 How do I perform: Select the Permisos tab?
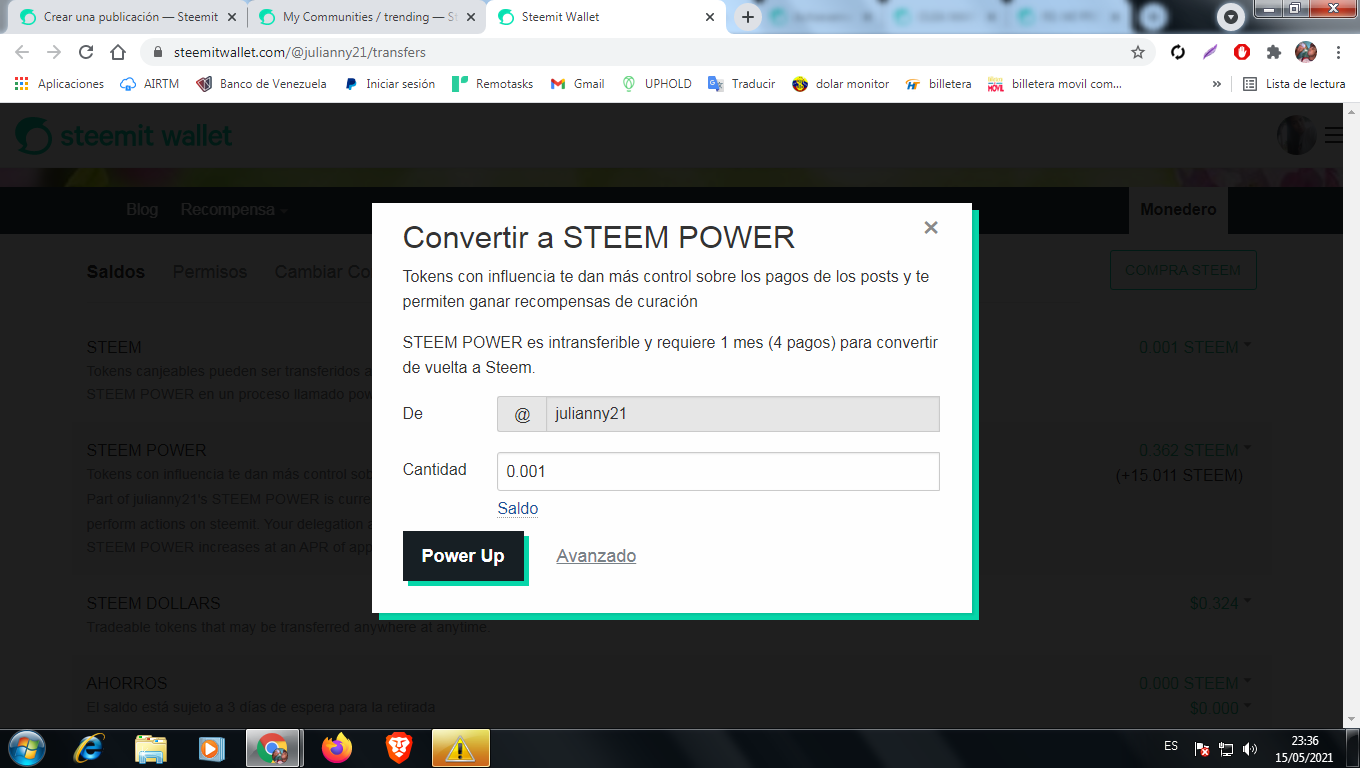[x=210, y=272]
